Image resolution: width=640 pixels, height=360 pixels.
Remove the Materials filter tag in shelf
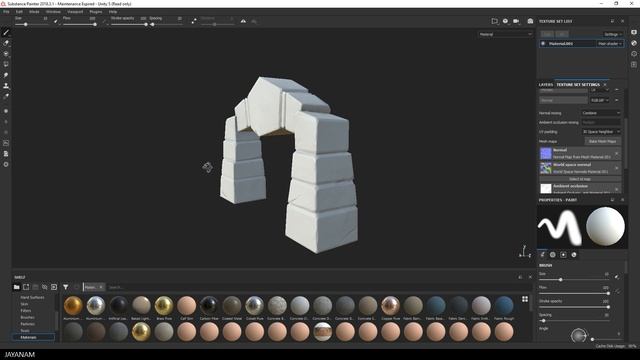(101, 287)
